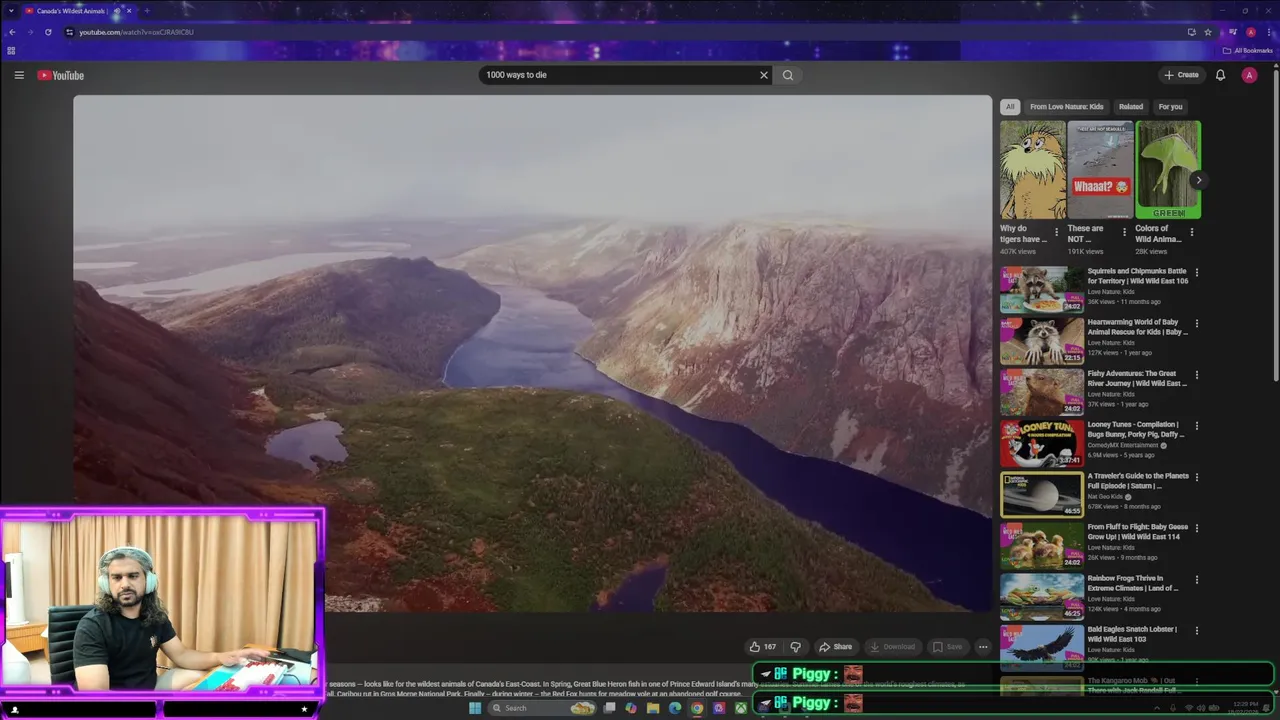Viewport: 1280px width, 720px height.
Task: Click the Share button
Action: (835, 647)
